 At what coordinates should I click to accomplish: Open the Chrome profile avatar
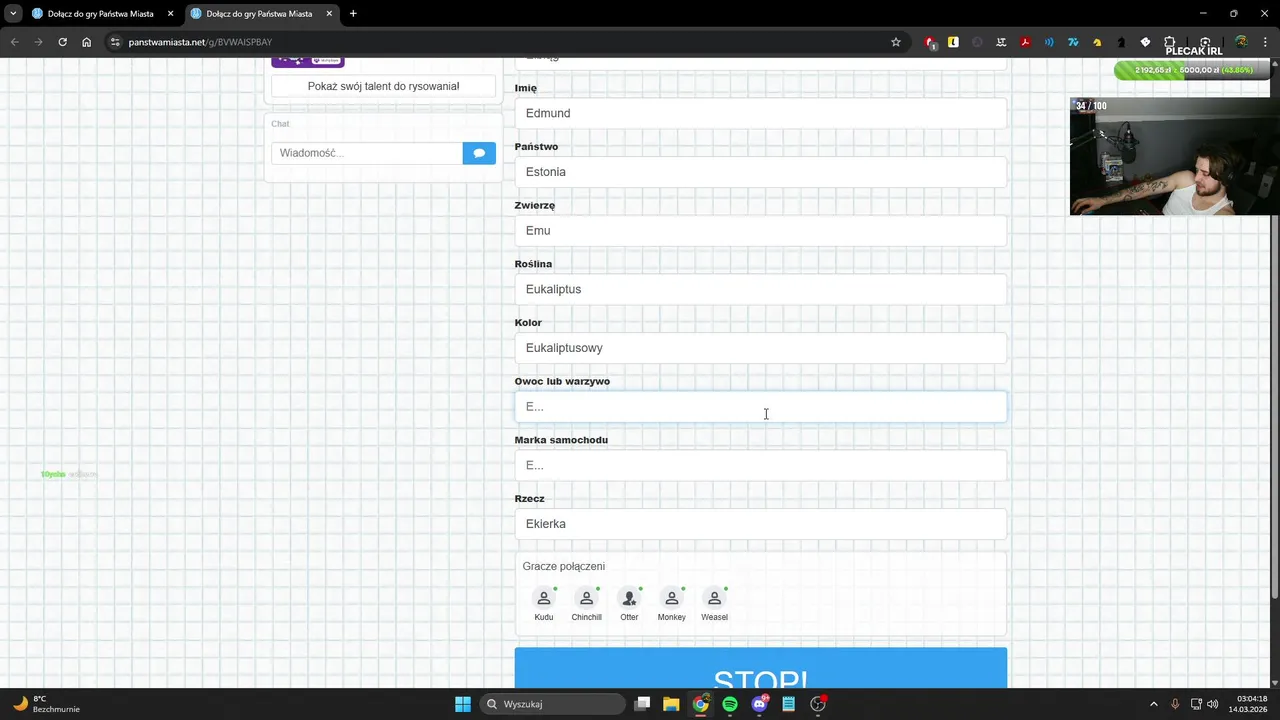pyautogui.click(x=1241, y=42)
